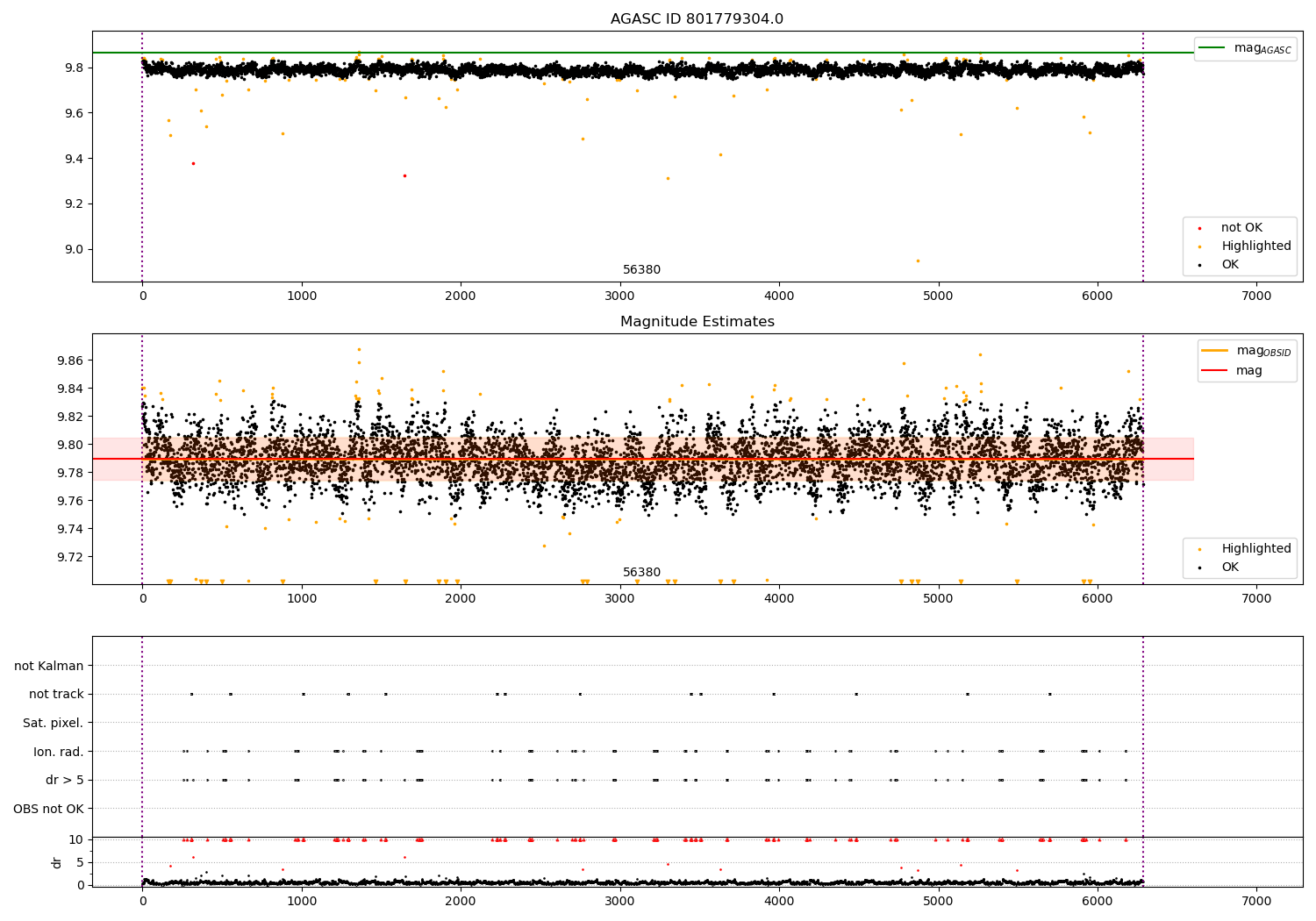Viewport: 1316px width, 921px height.
Task: Click the 'OBS not OK' y-axis label
Action: [49, 810]
